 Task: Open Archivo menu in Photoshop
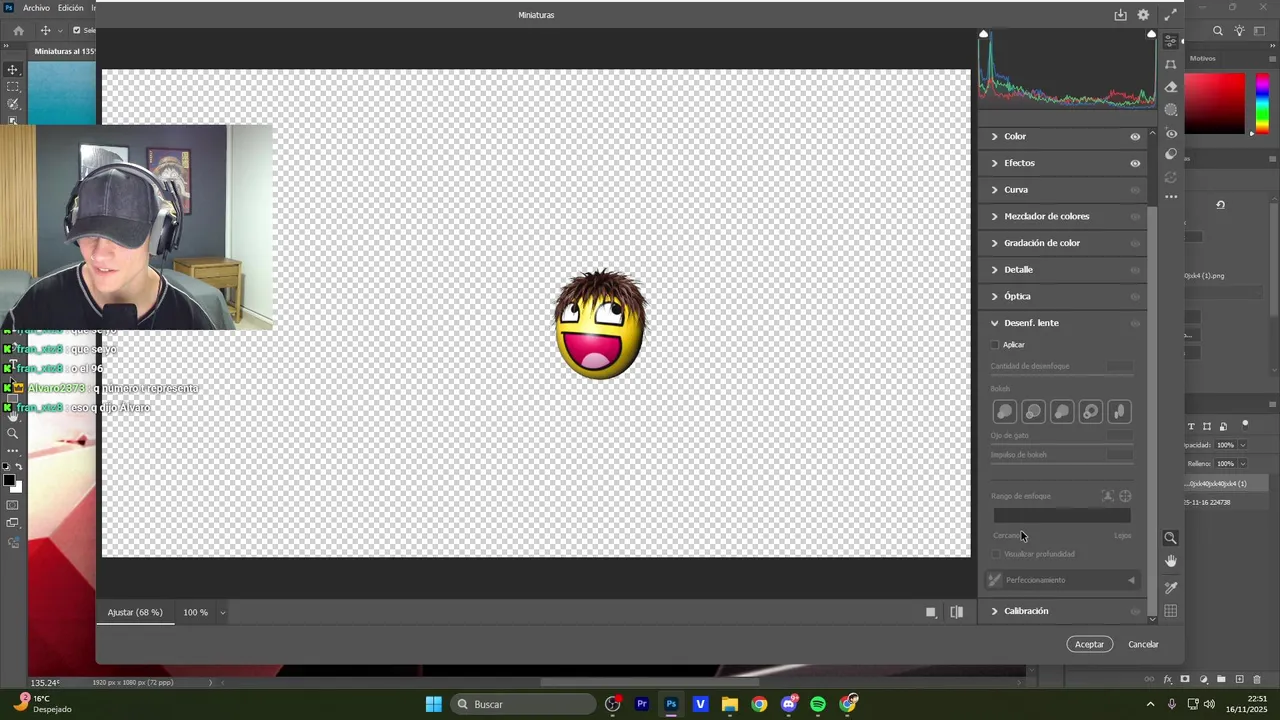click(36, 8)
